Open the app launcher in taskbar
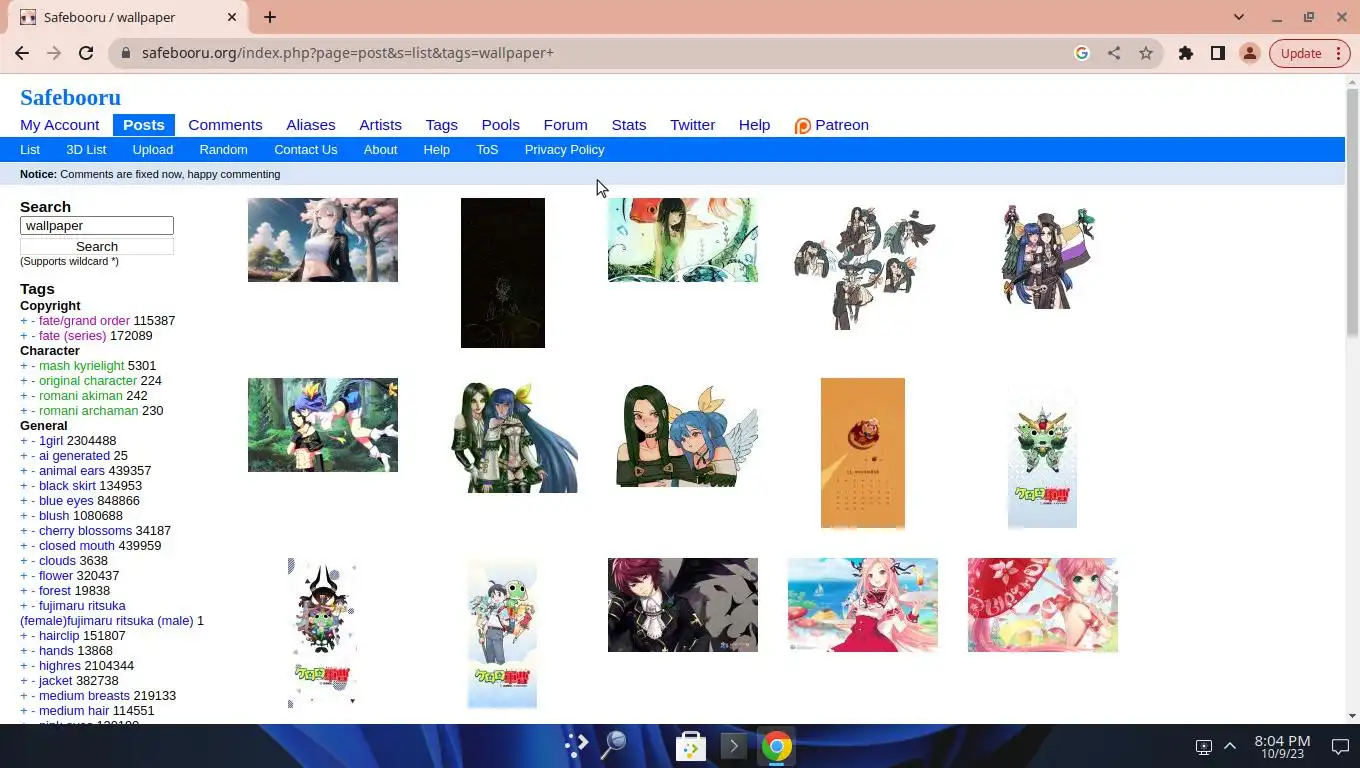 point(576,745)
